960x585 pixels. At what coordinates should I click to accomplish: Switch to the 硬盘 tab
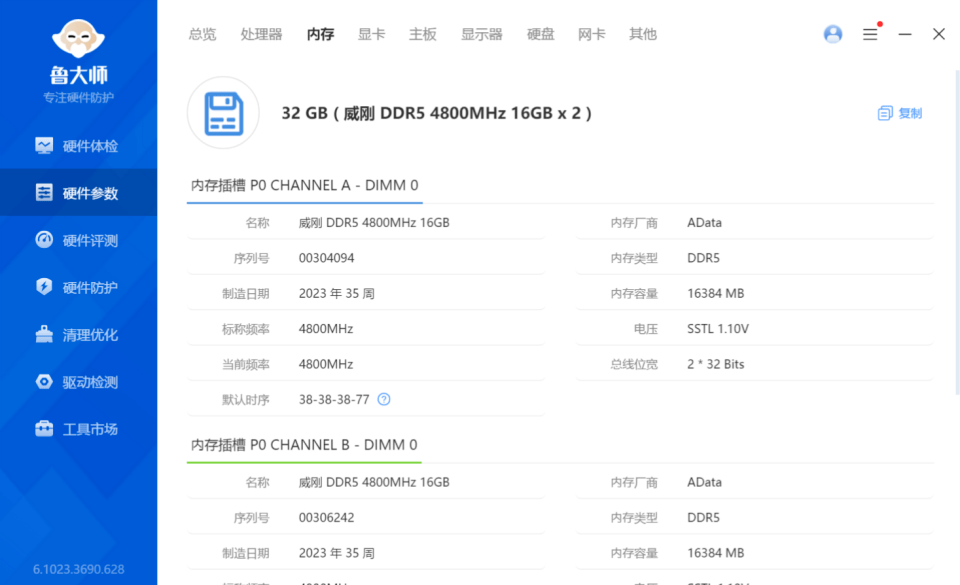click(x=540, y=33)
